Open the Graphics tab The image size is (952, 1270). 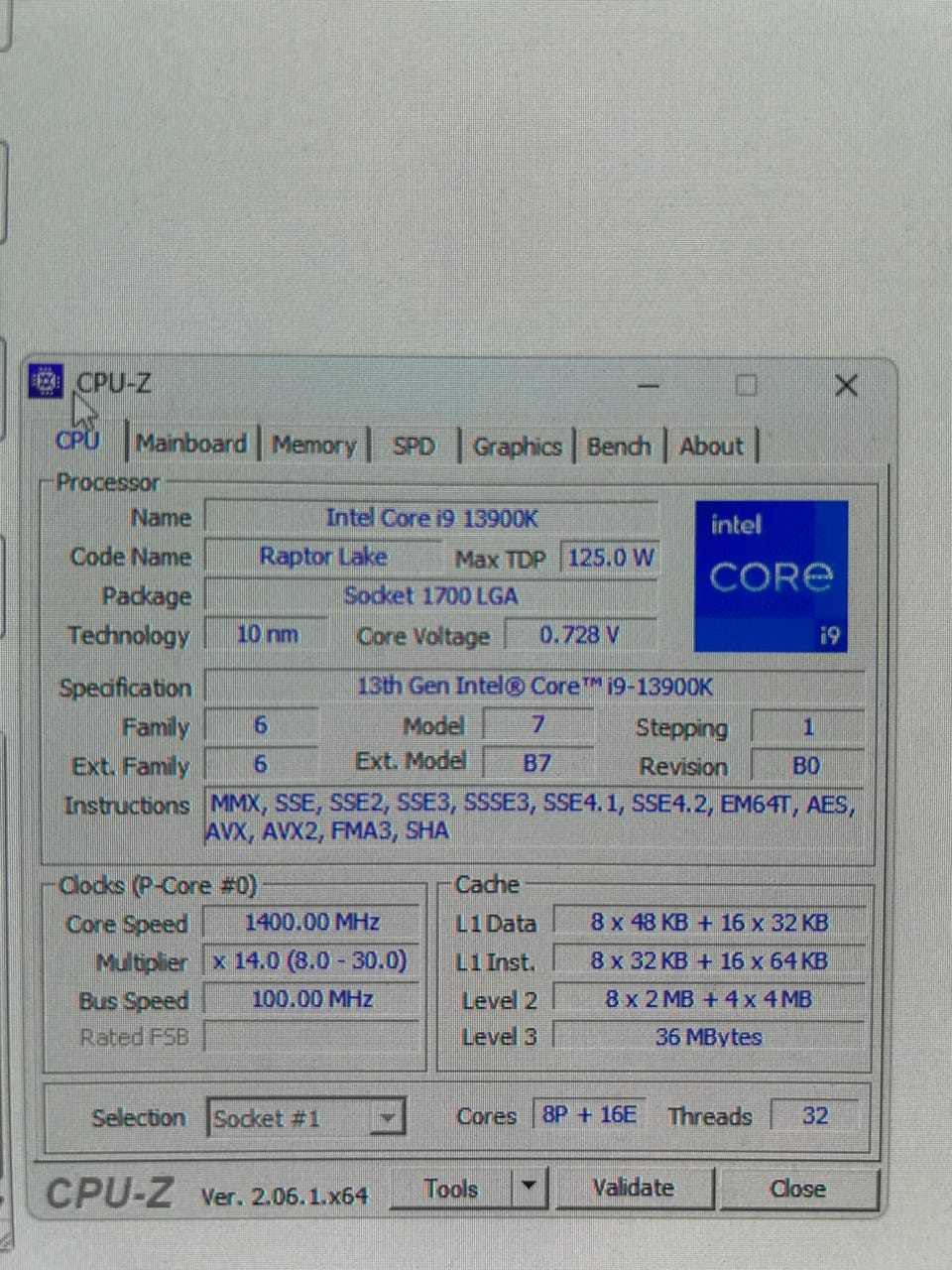[517, 447]
